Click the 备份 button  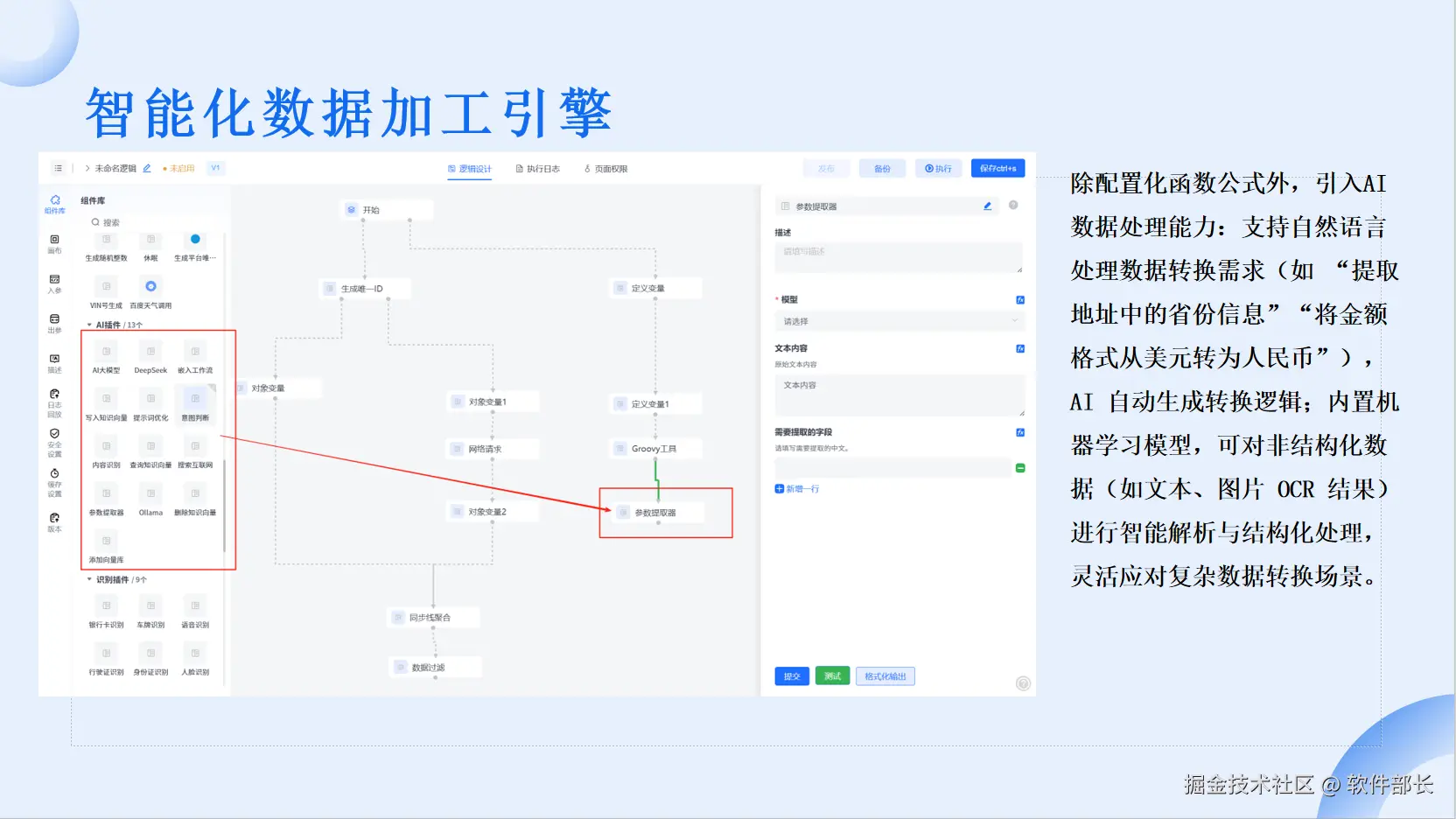tap(882, 169)
